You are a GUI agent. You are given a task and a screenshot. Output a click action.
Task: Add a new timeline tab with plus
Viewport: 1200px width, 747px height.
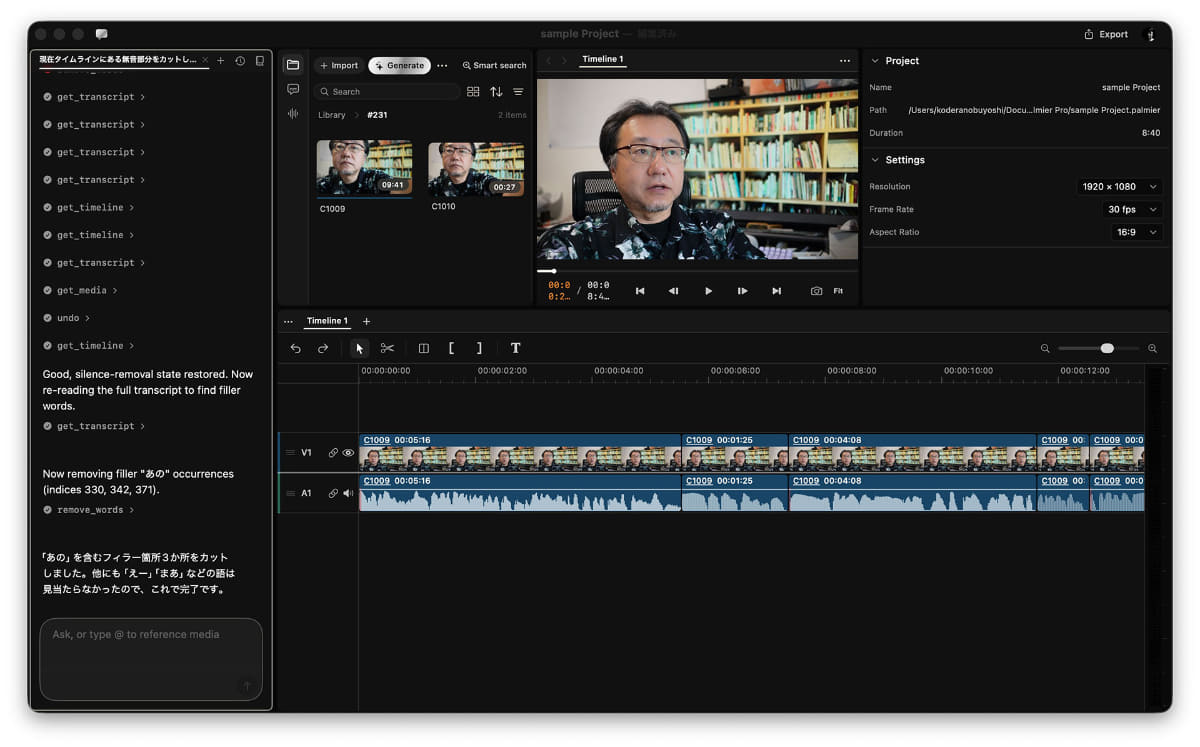[x=366, y=321]
